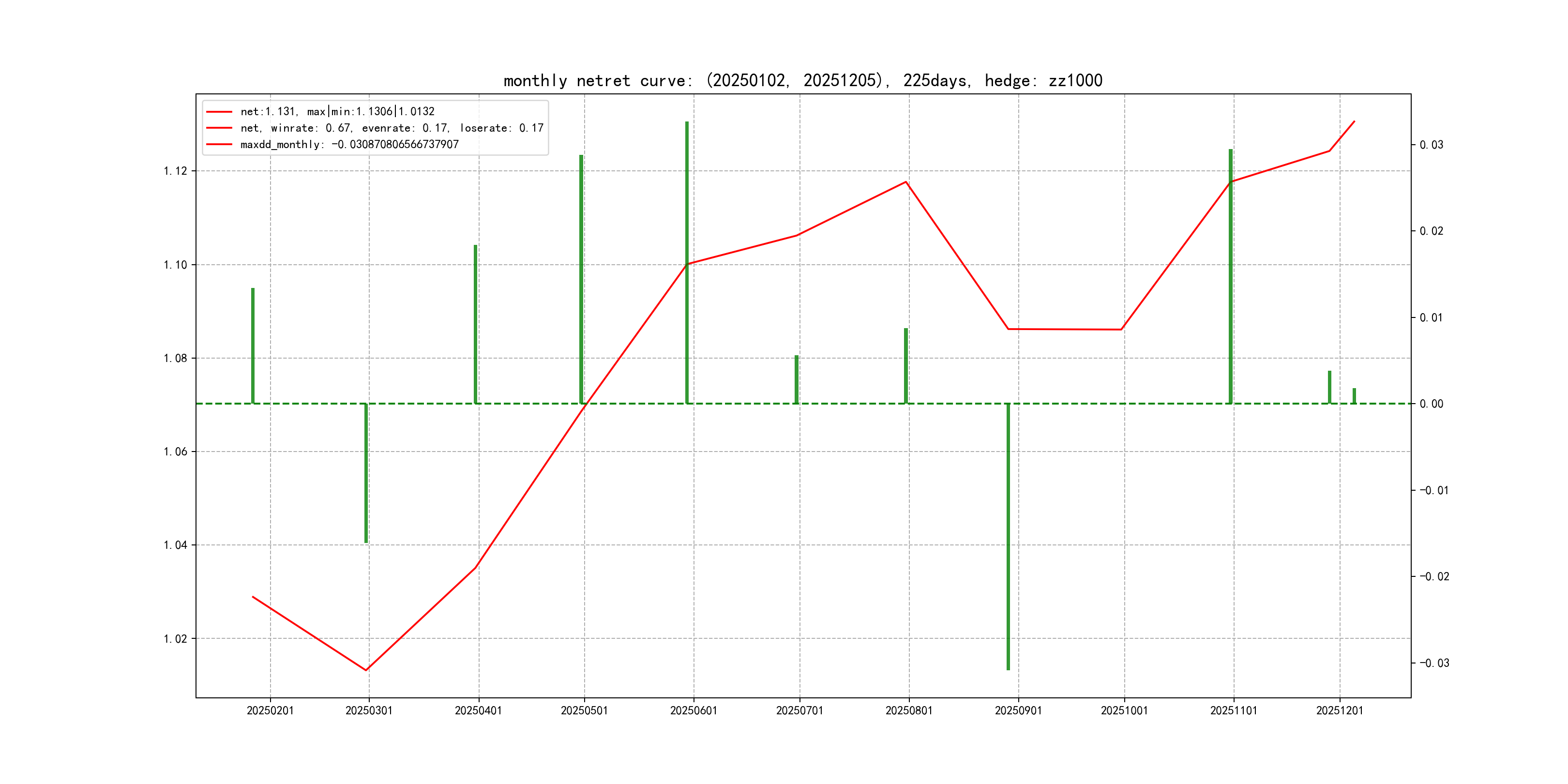
Task: Click the 1.12 left y-axis tick label
Action: (175, 171)
